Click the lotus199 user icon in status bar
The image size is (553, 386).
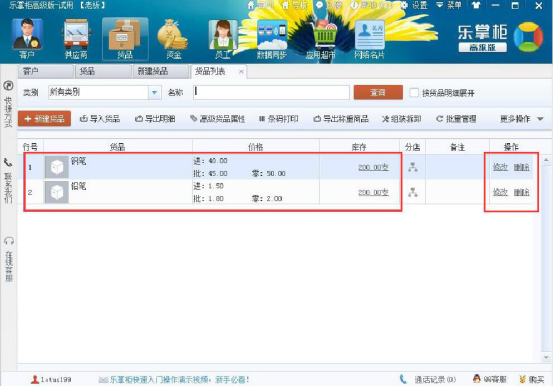pos(35,380)
